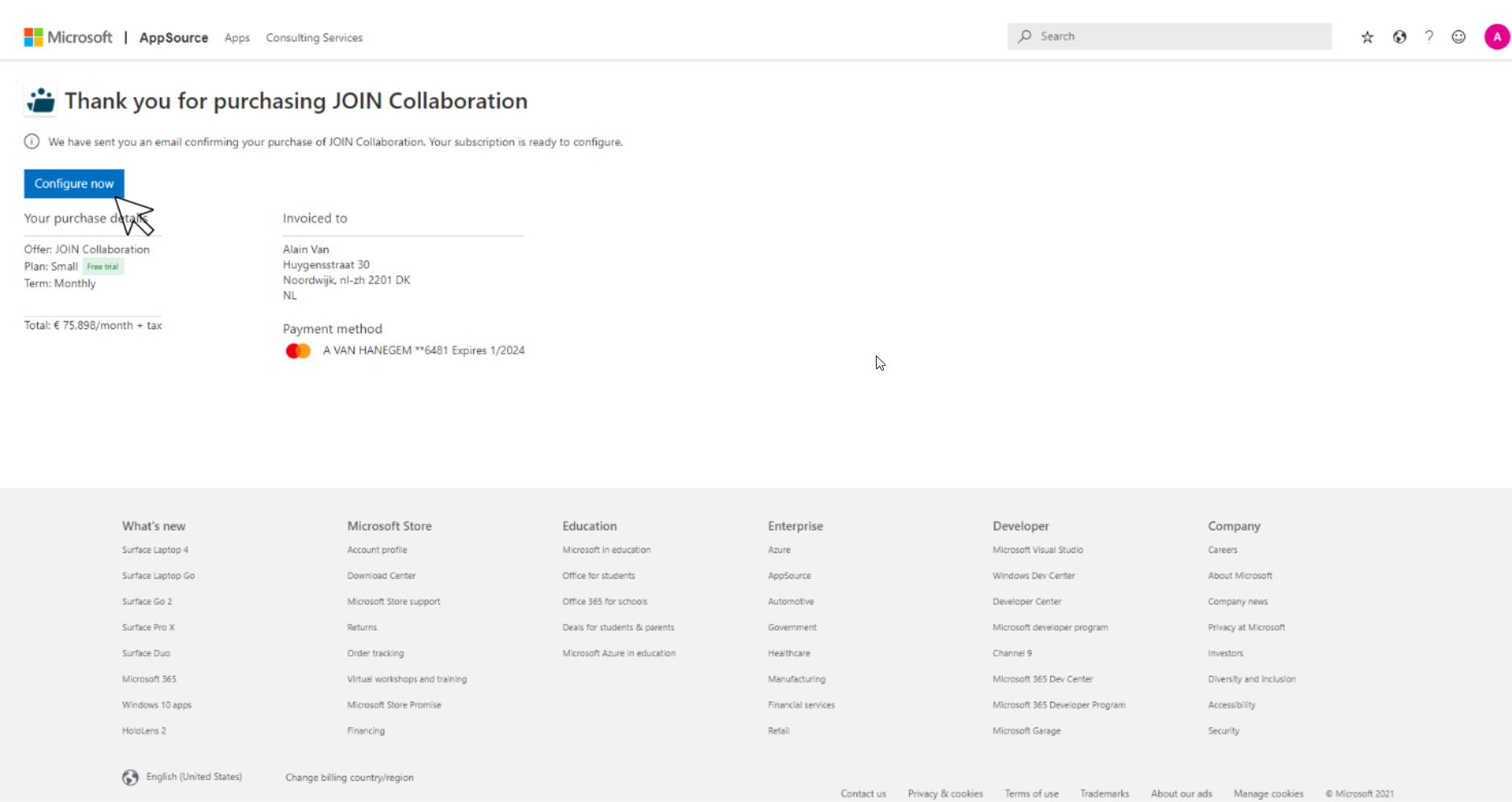Click the Free trial badge

[103, 267]
